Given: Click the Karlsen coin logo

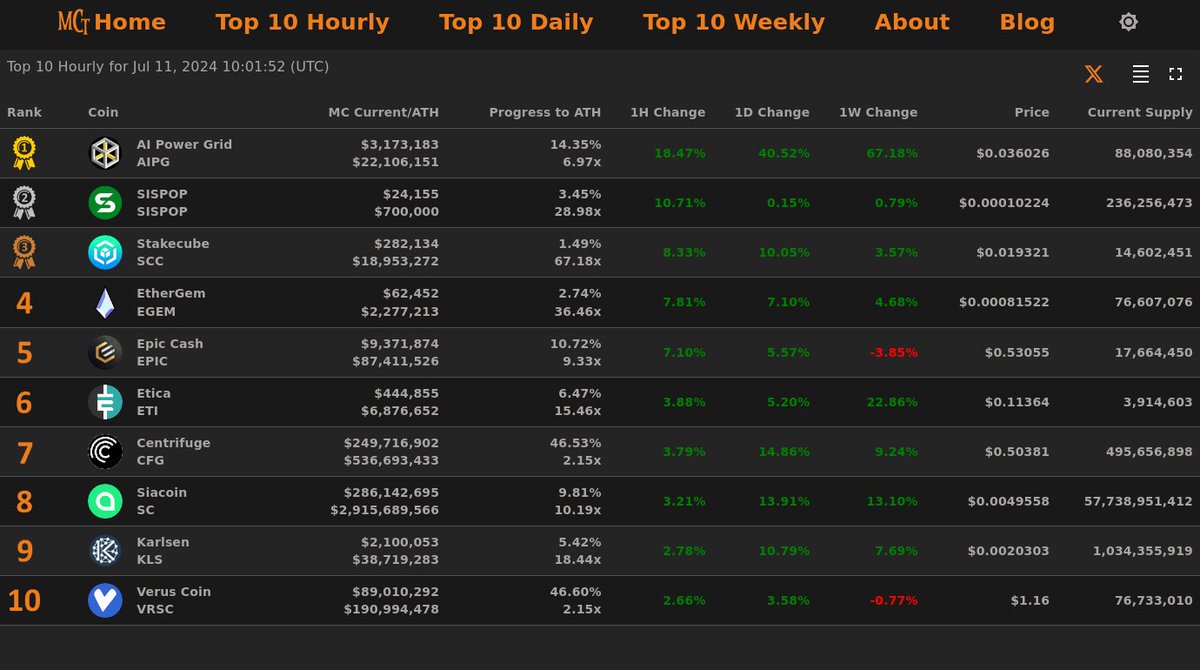Looking at the screenshot, I should pos(105,551).
